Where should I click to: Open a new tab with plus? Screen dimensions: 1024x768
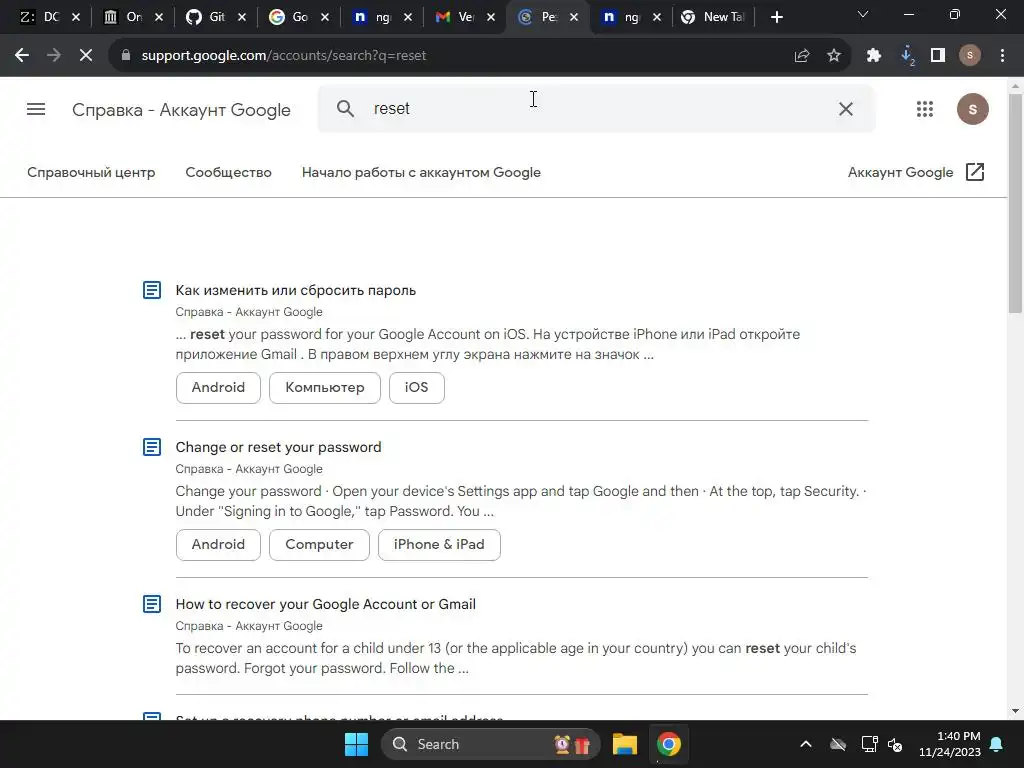(776, 17)
